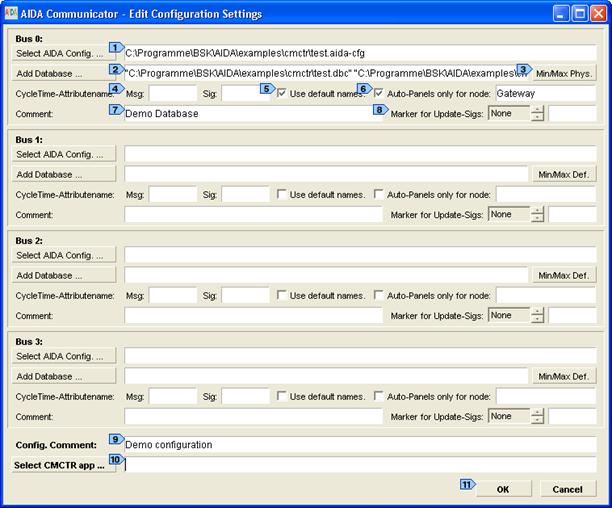Click Bus 2 Add Database button
The height and width of the screenshot is (508, 612).
pos(64,275)
